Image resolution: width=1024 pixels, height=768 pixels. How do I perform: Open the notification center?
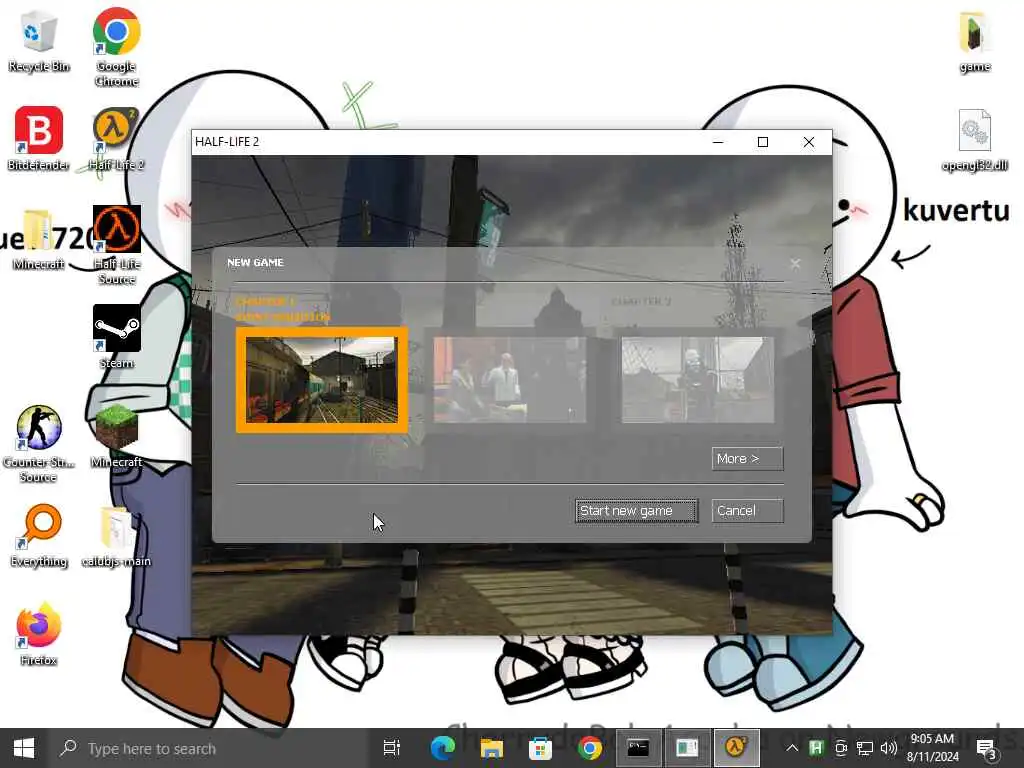coord(986,748)
